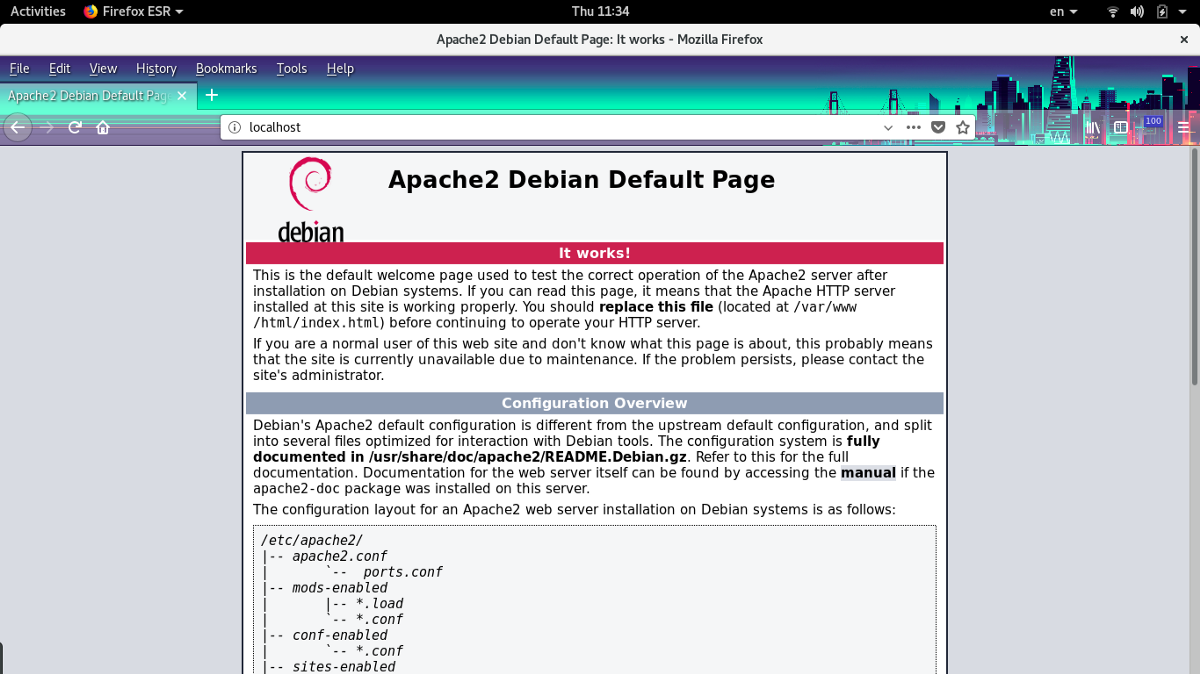Reload the current page

point(74,127)
